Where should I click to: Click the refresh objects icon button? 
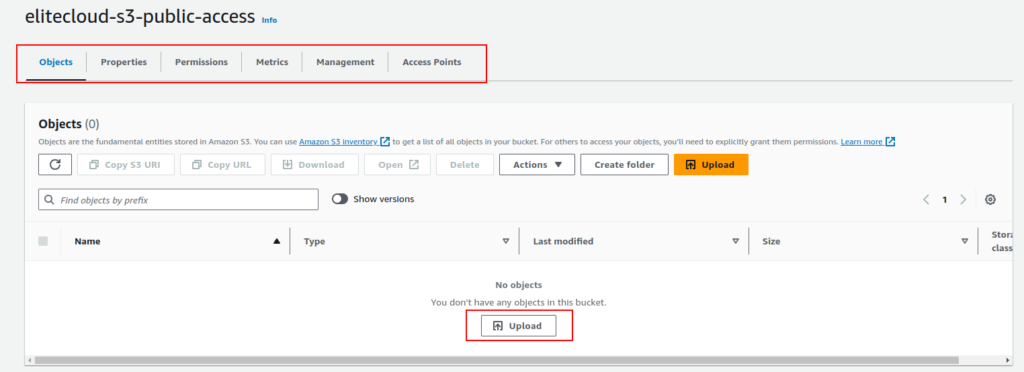[x=55, y=164]
